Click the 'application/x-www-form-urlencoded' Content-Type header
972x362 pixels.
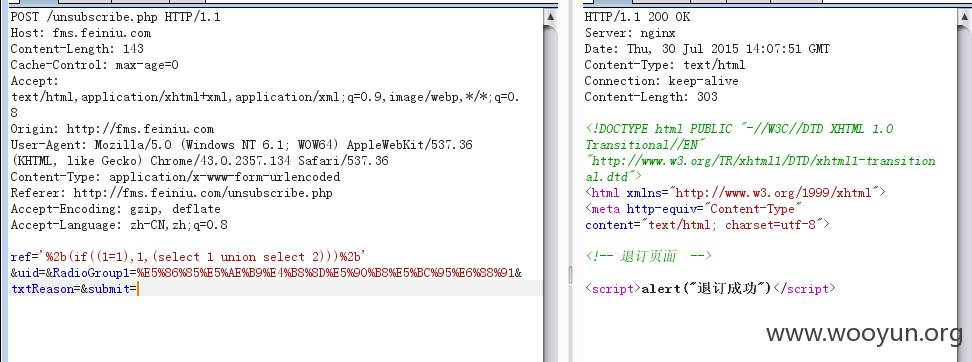click(175, 177)
